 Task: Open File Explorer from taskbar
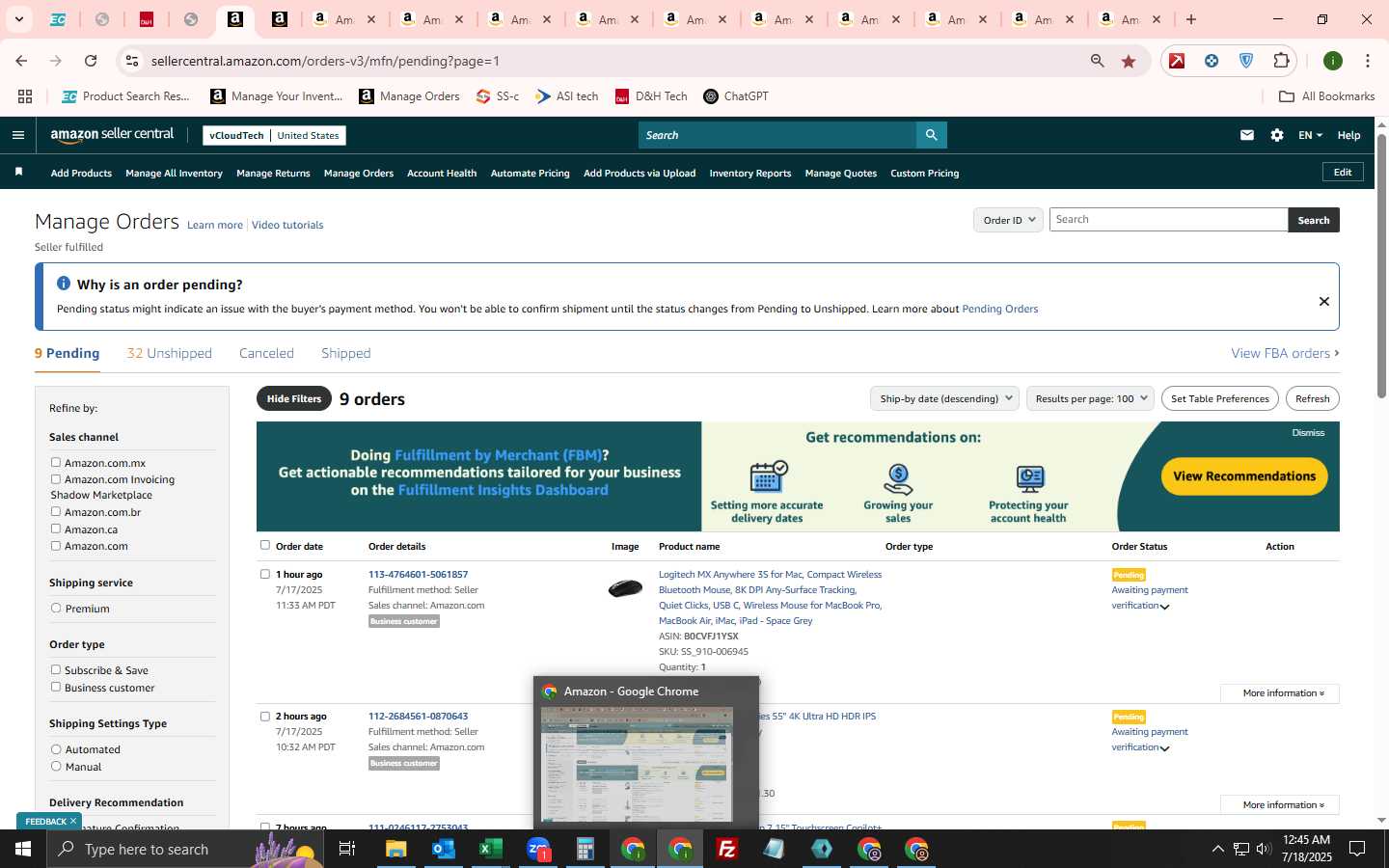click(x=396, y=849)
